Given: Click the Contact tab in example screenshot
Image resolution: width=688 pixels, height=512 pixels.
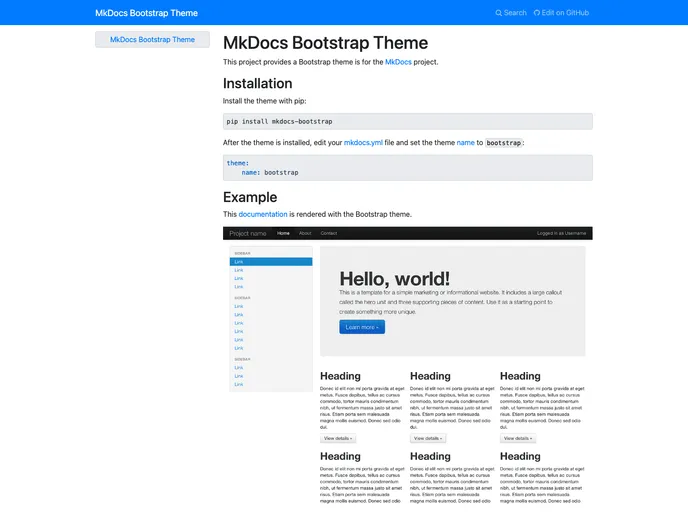Looking at the screenshot, I should (x=329, y=233).
